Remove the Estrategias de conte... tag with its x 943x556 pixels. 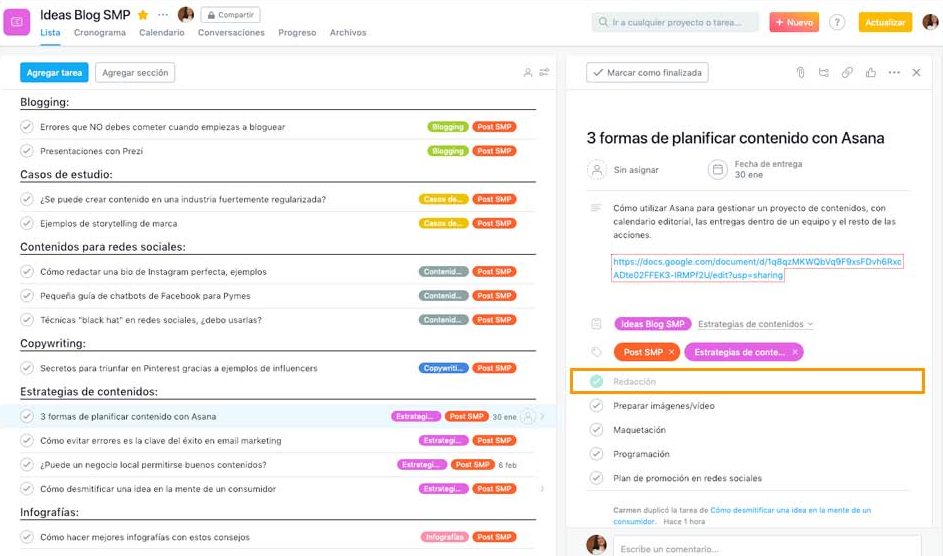coord(794,352)
